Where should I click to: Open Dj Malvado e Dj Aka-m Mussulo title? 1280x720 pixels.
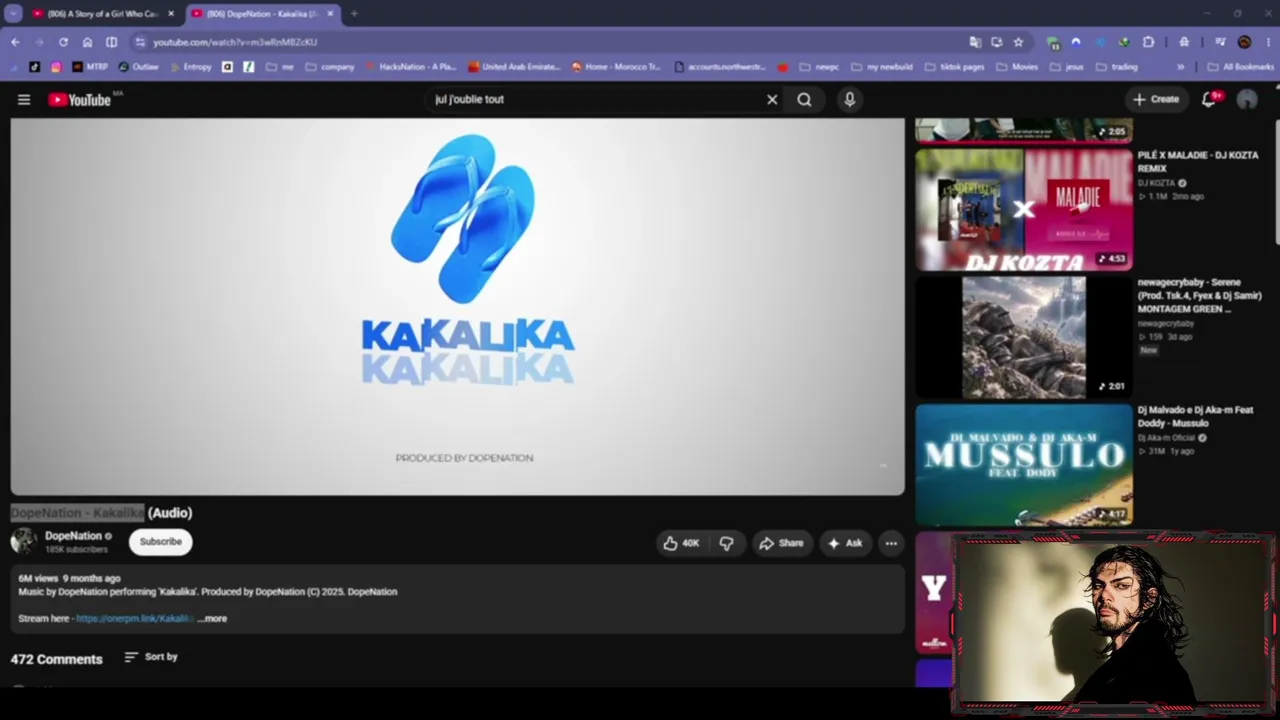coord(1195,416)
